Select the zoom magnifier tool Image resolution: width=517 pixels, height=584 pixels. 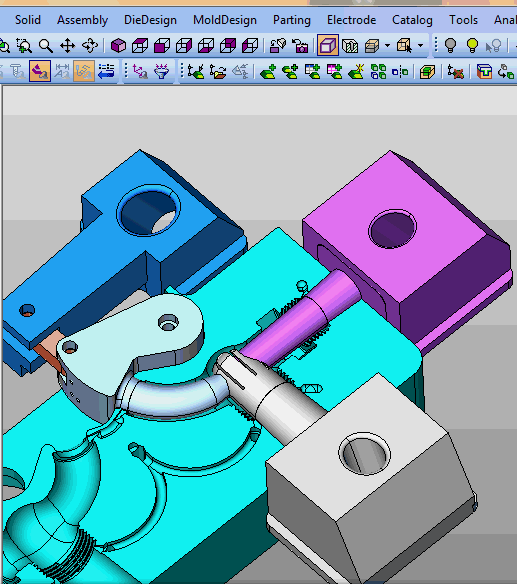pyautogui.click(x=46, y=46)
